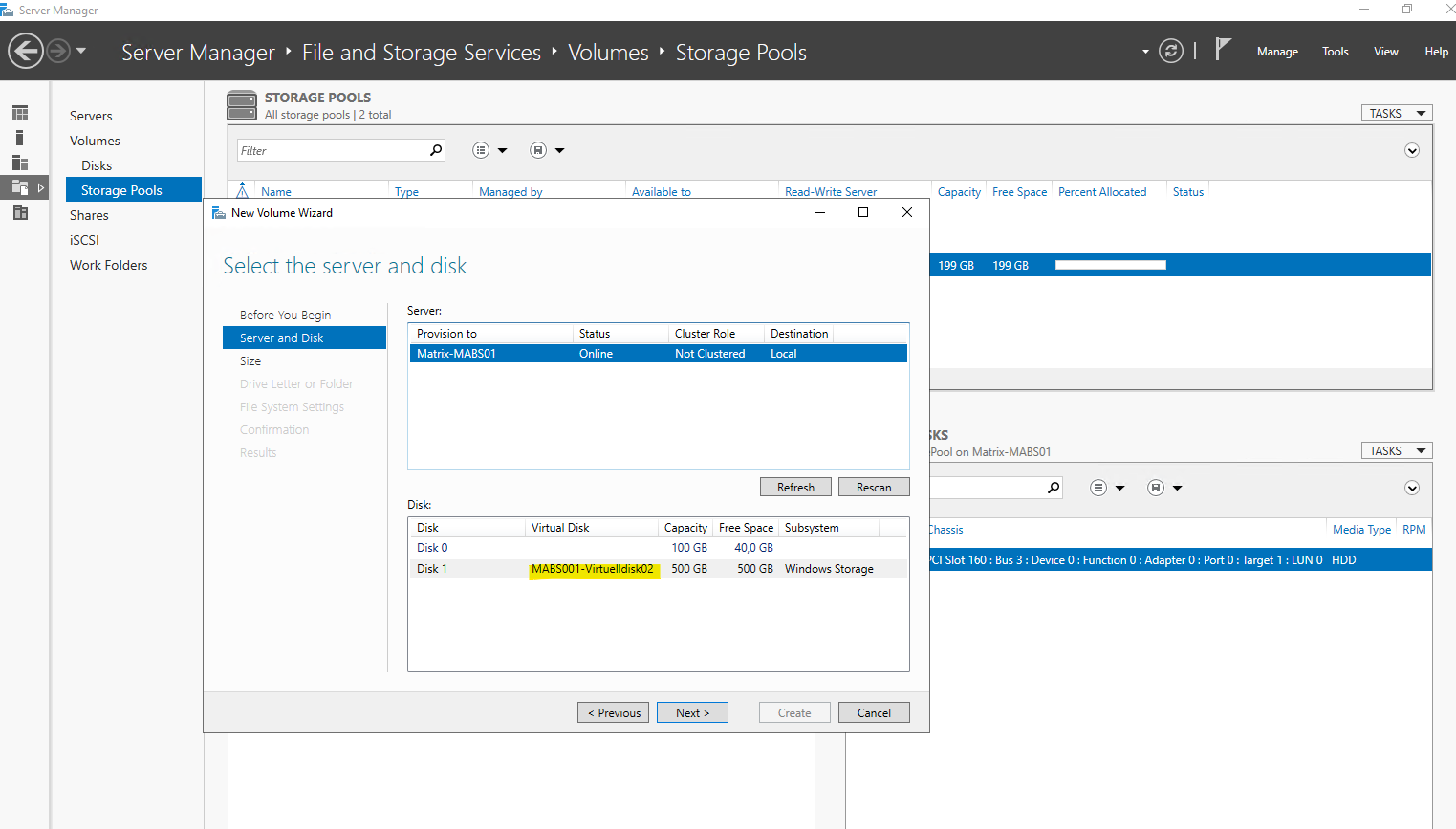This screenshot has height=829, width=1456.
Task: Open the Manage menu
Action: [x=1277, y=52]
